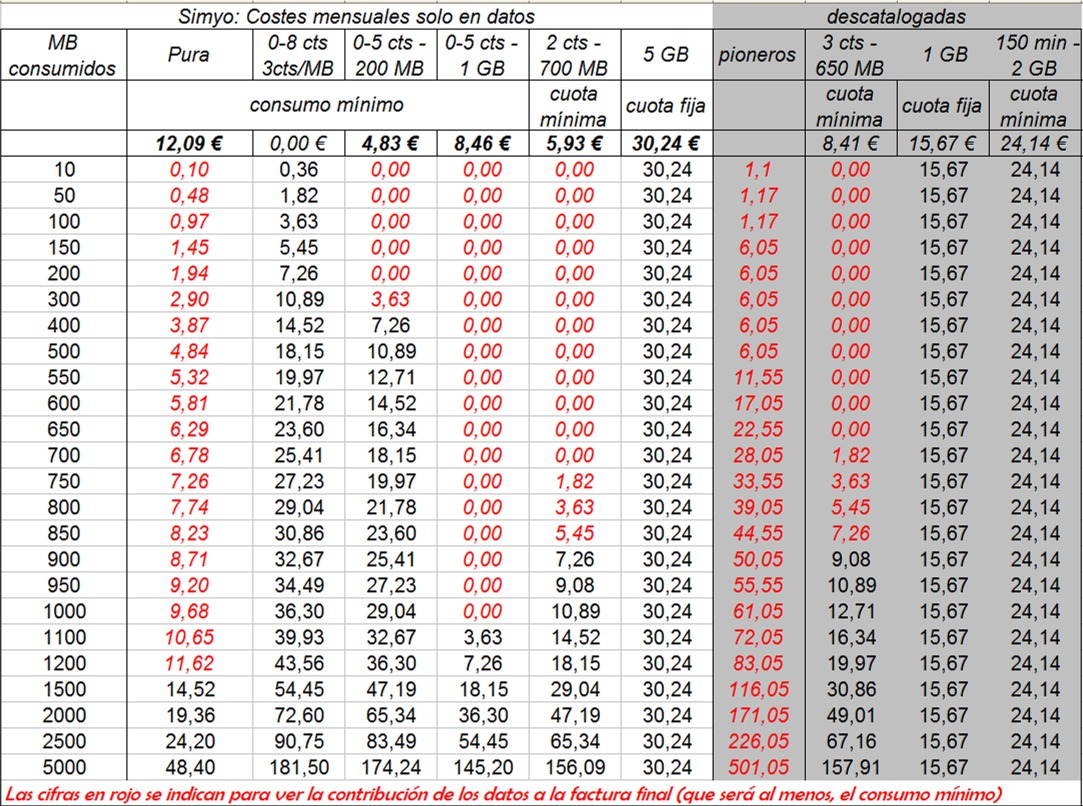The image size is (1083, 806).
Task: Select the '2 cts - 700 MB' header
Action: coord(574,55)
